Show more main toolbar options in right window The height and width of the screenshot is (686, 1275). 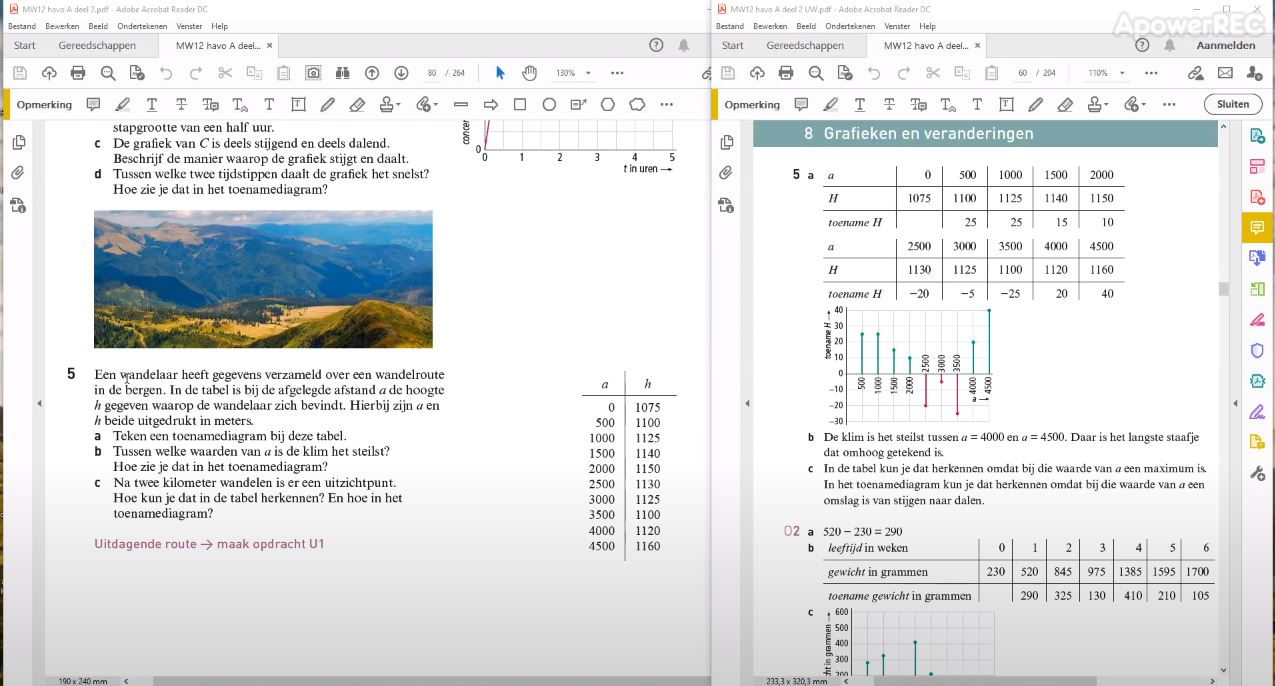tap(1150, 73)
